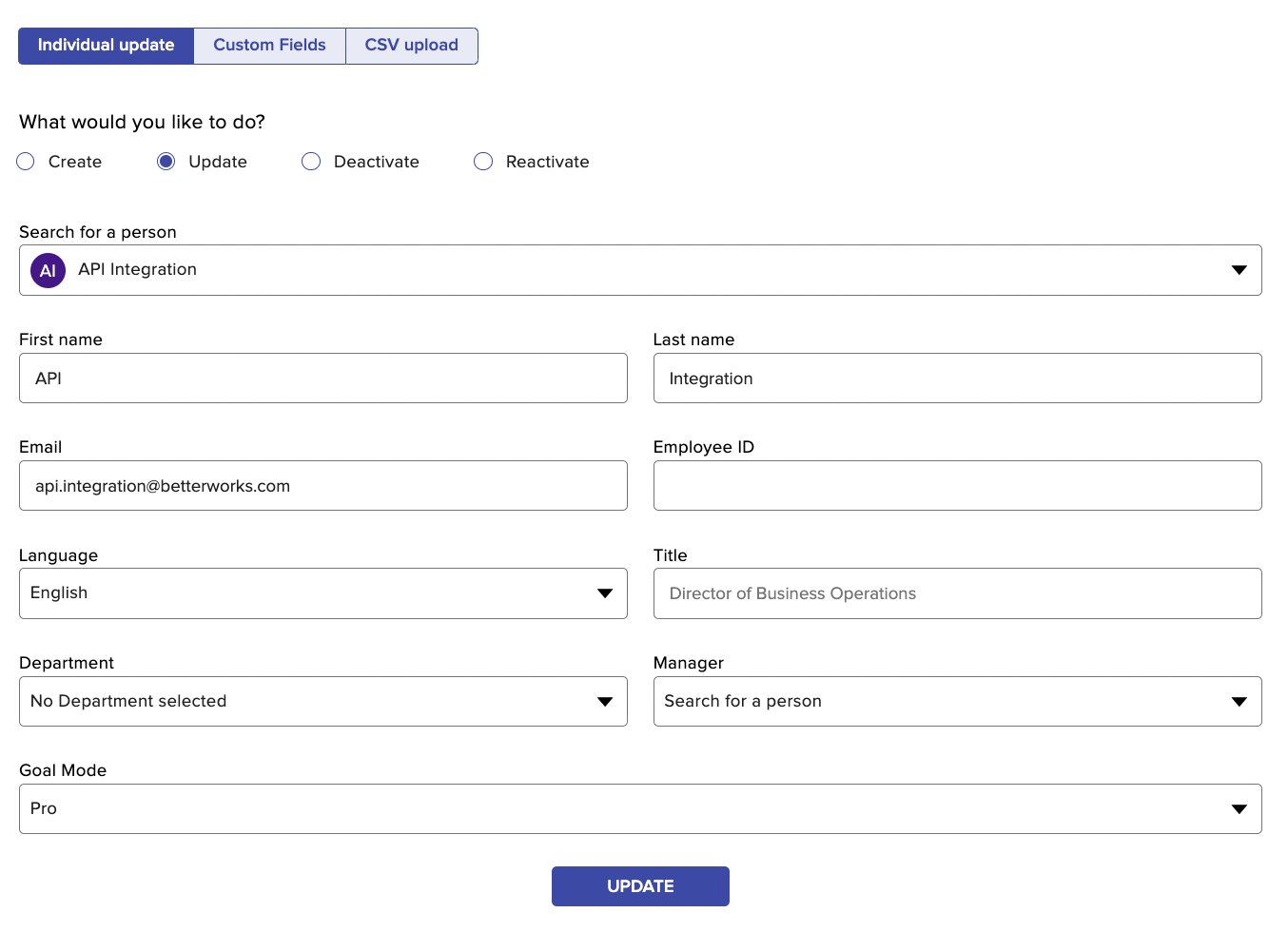Click the Last name field containing Integration

pos(957,379)
